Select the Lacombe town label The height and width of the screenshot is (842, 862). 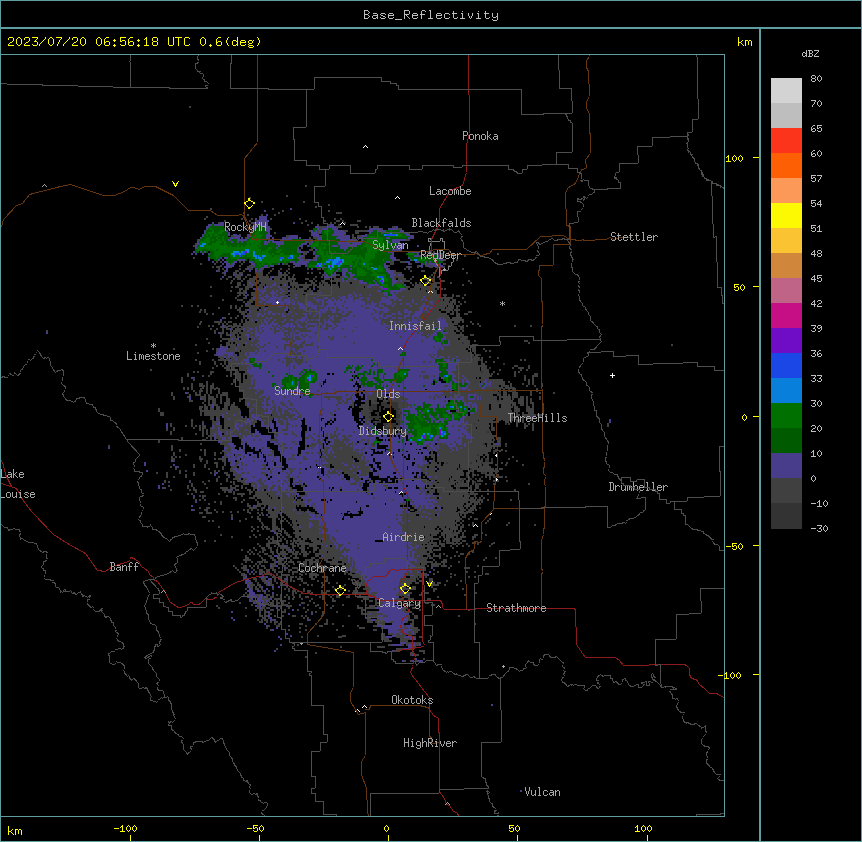click(450, 191)
